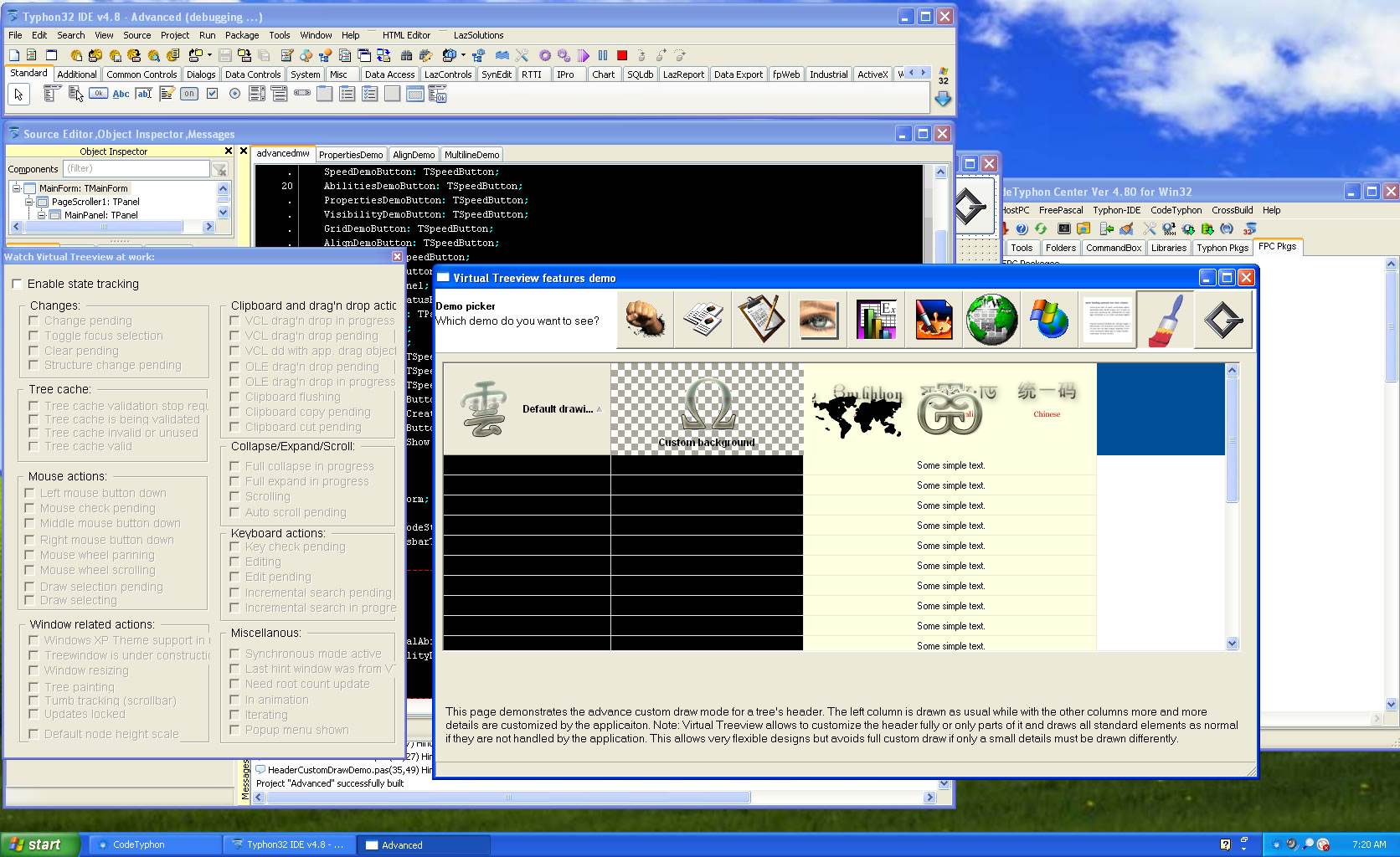Open the terminal console icon in Typhon Center

(x=1064, y=228)
